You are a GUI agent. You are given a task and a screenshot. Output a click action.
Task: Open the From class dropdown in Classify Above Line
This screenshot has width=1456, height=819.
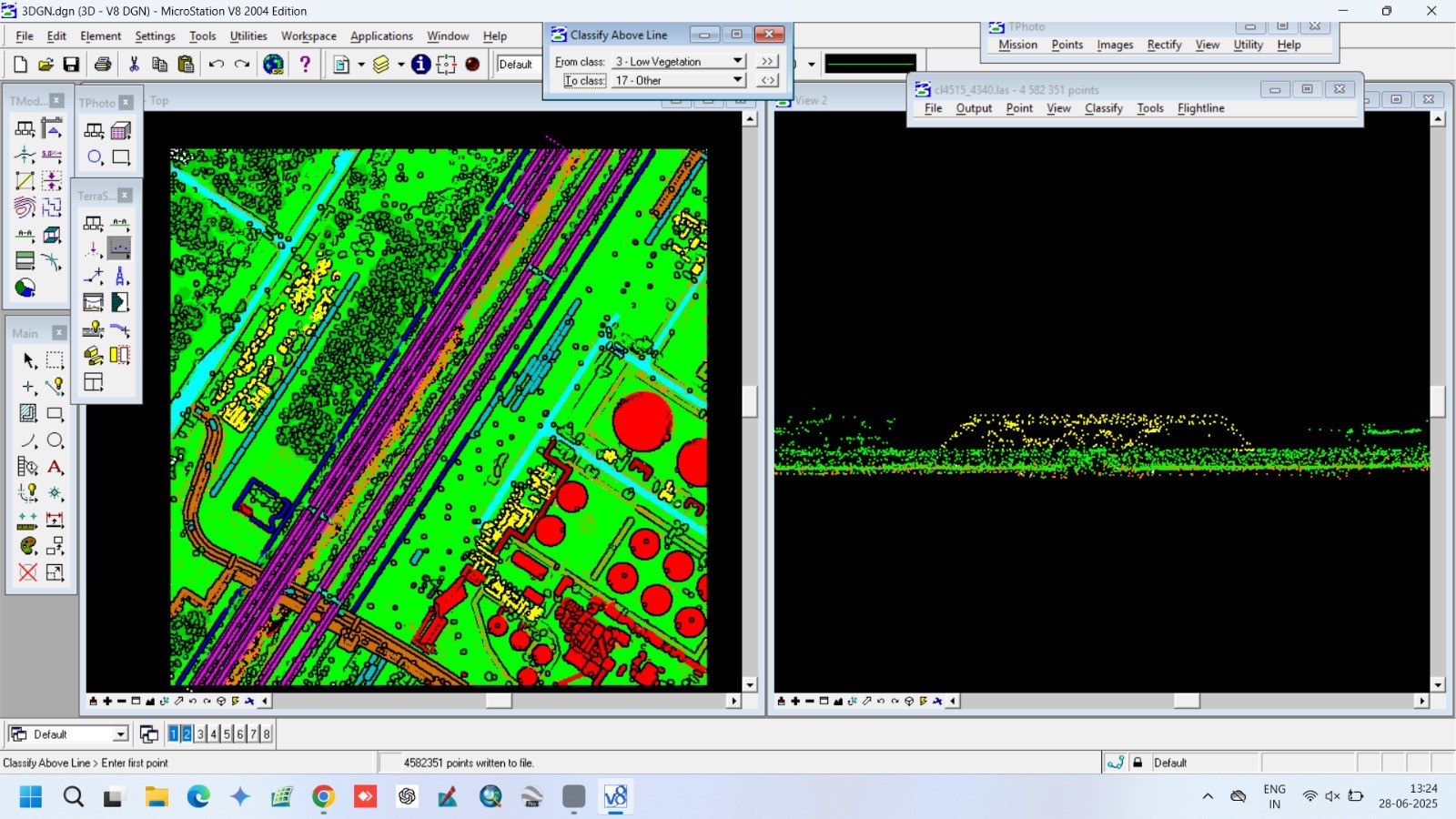(x=737, y=61)
